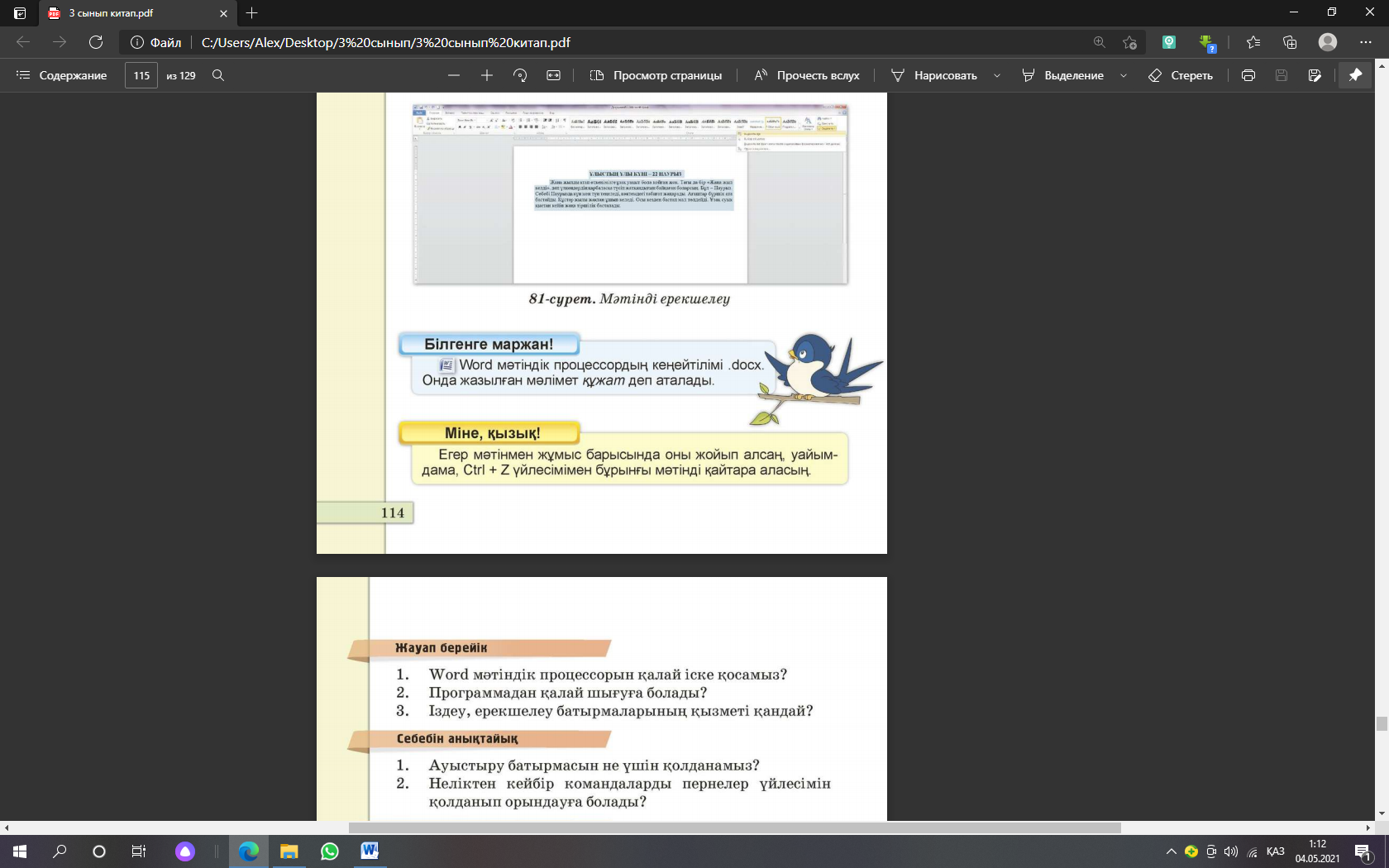Open tab actions menu icon at top-left
This screenshot has width=1389, height=868.
20,13
